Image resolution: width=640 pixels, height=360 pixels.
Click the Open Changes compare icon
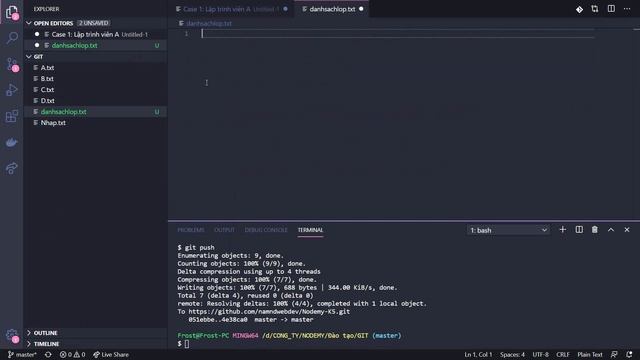click(x=595, y=9)
